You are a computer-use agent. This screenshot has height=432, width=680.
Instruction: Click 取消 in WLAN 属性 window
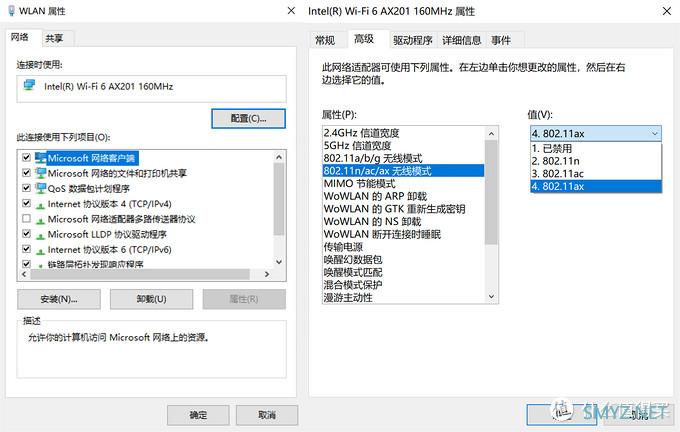pyautogui.click(x=267, y=415)
